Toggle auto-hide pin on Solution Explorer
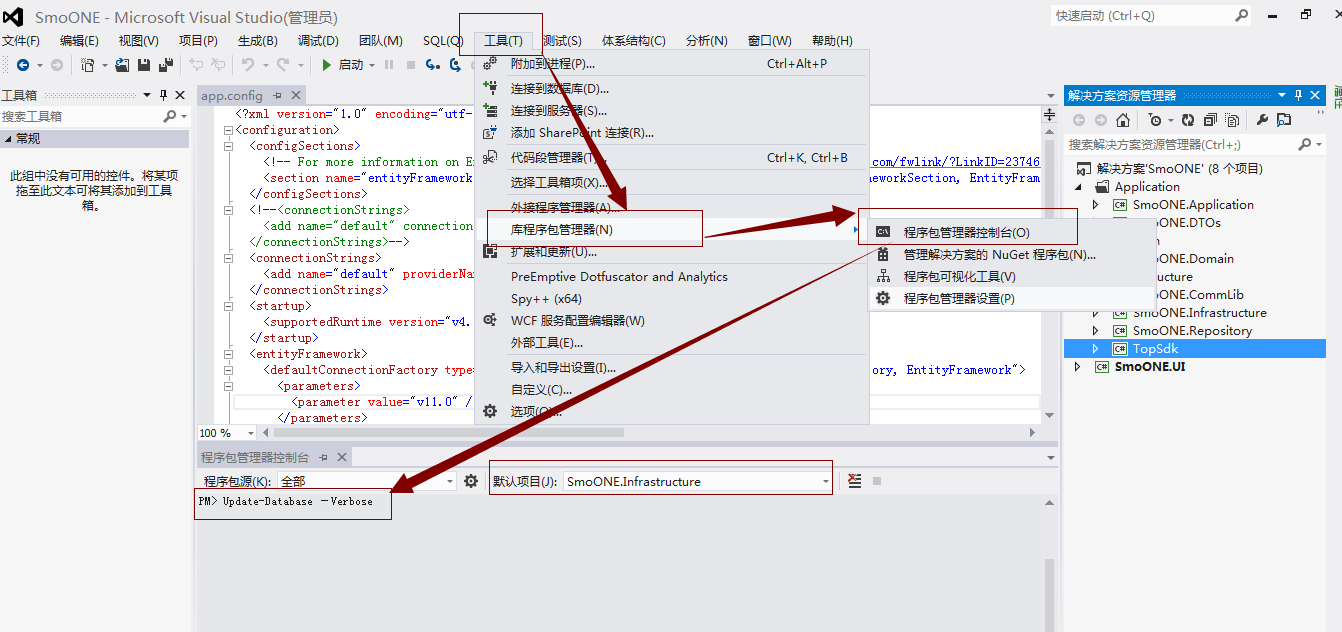The image size is (1342, 632). [x=1298, y=95]
